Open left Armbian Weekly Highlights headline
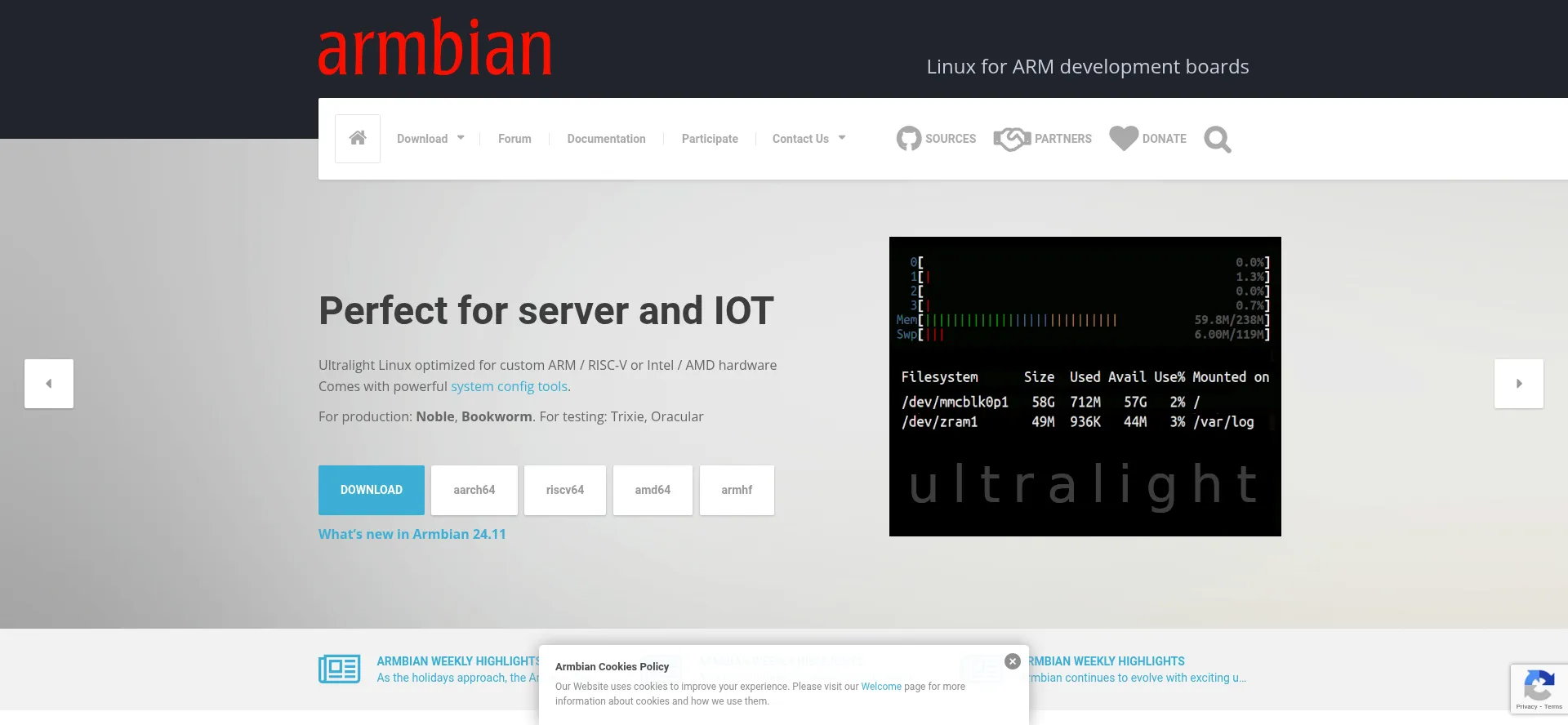1568x725 pixels. [x=458, y=661]
